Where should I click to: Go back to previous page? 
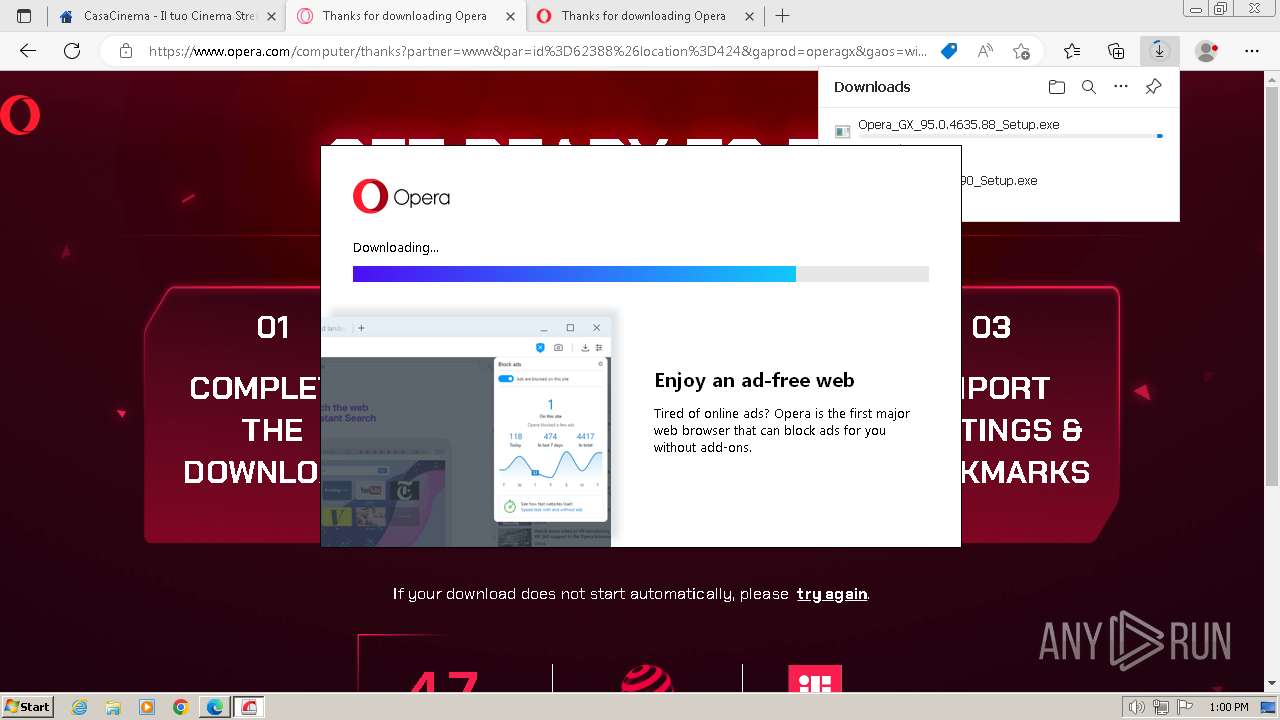coord(28,51)
